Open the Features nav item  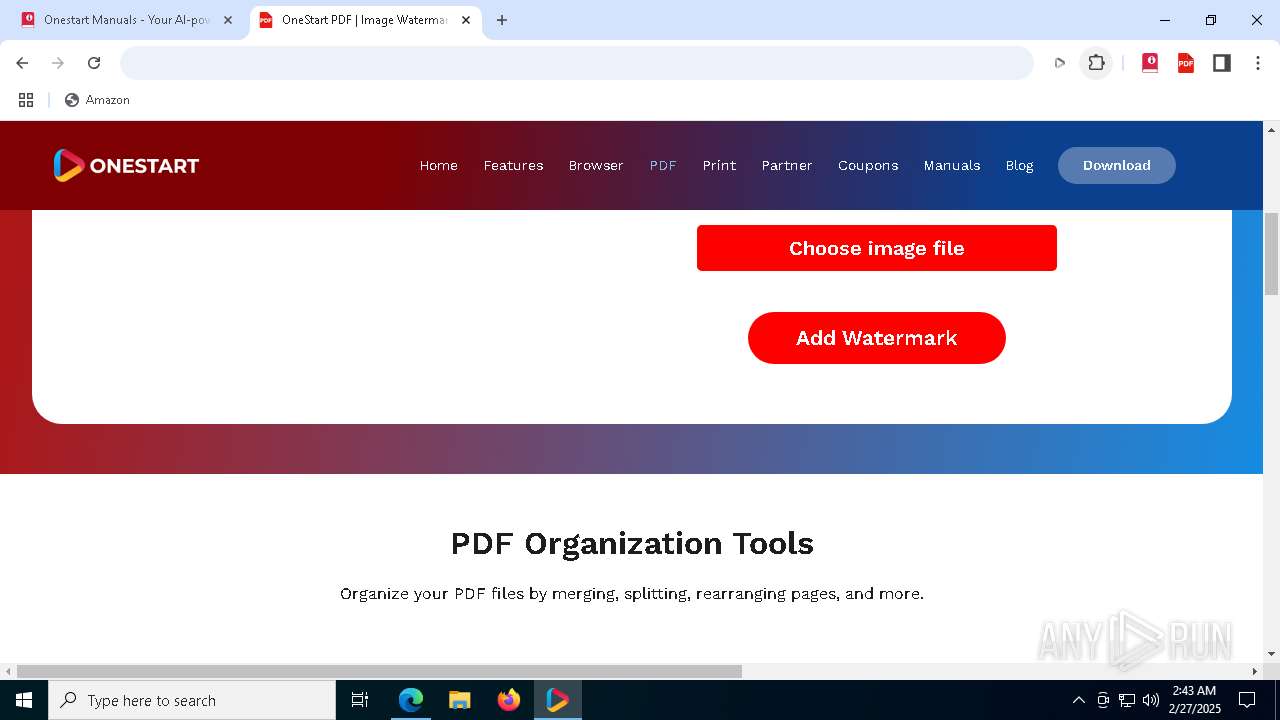coord(513,165)
